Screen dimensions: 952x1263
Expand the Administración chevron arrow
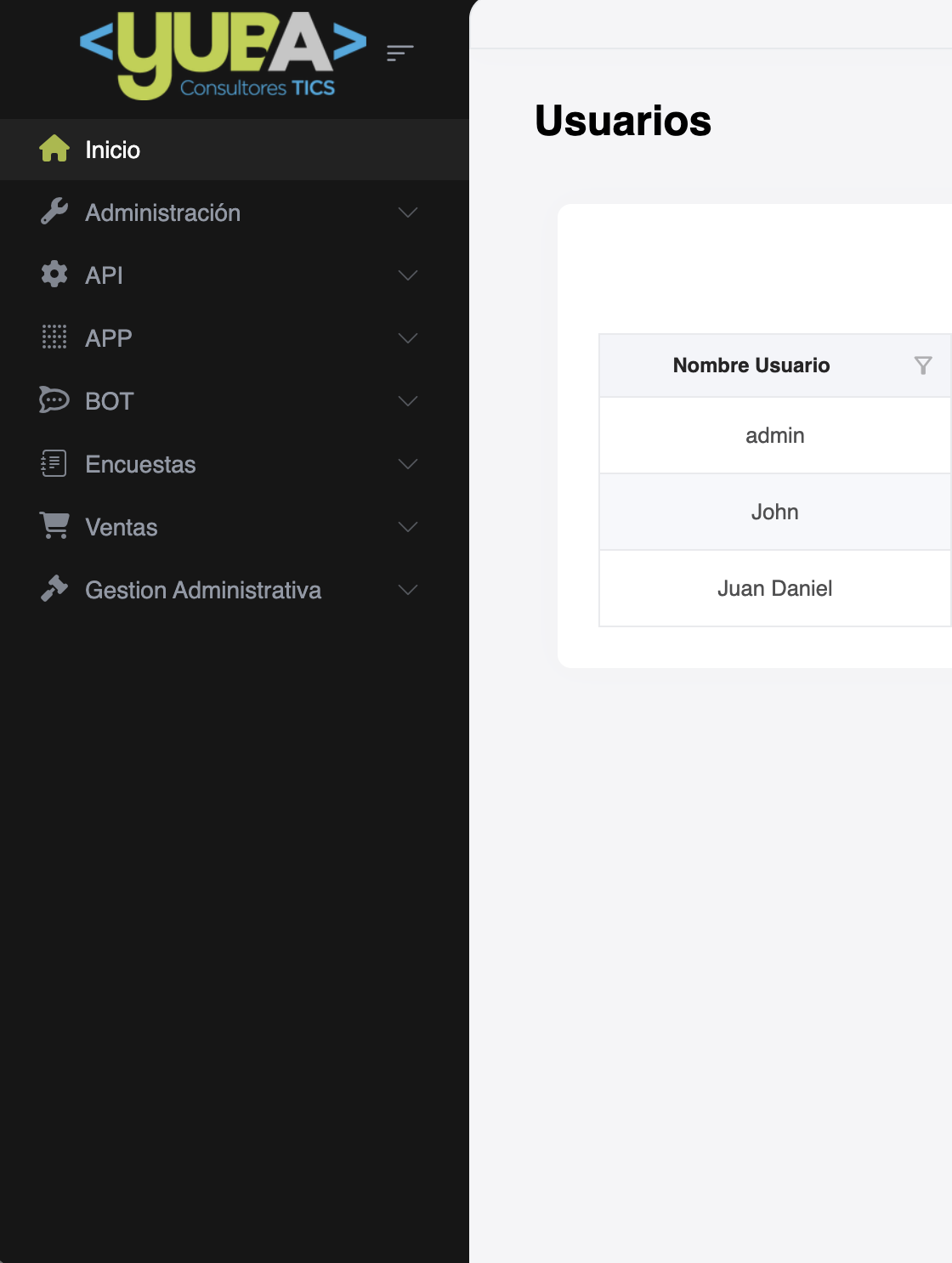click(x=408, y=212)
